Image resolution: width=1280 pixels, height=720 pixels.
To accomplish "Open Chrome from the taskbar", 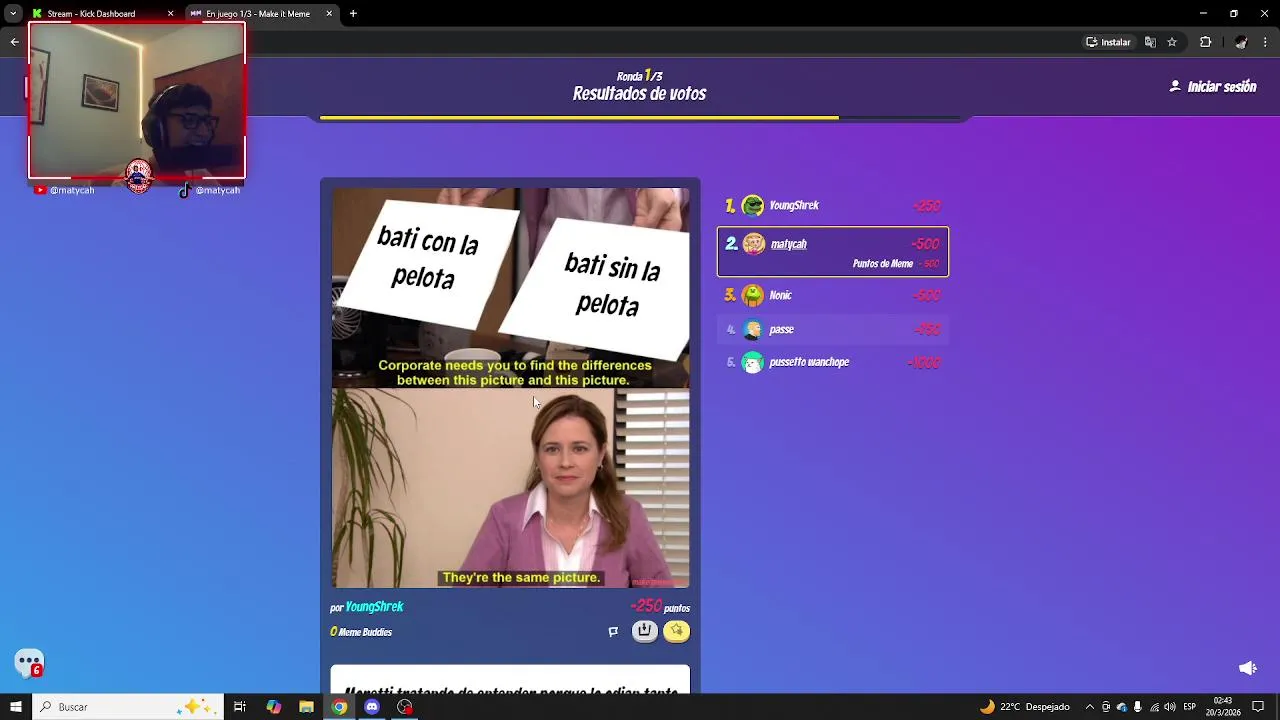I will click(339, 707).
